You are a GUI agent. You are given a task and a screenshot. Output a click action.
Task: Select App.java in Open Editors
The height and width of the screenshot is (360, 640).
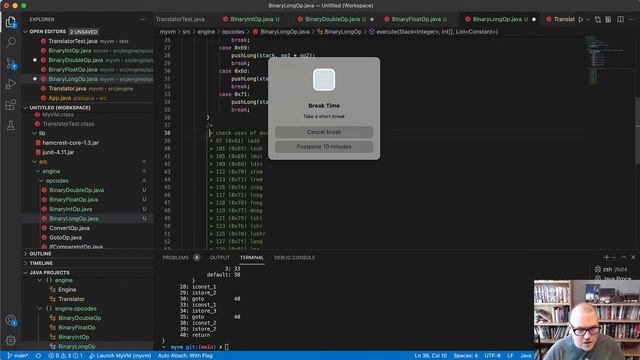point(60,98)
